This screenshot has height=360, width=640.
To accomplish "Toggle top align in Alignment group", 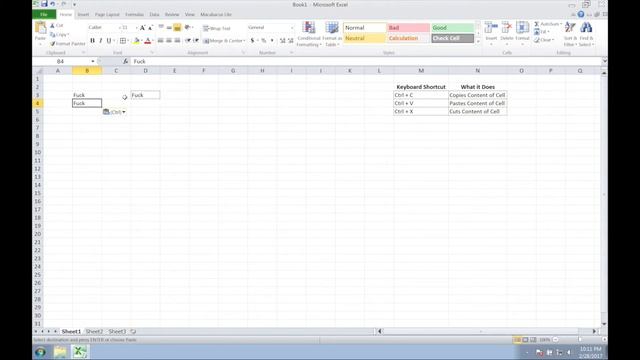I will [161, 28].
